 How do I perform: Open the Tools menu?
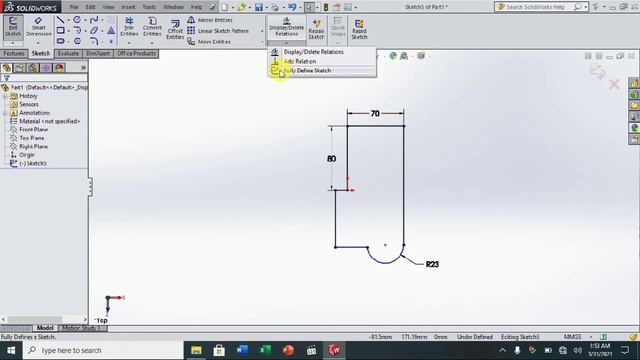[x=149, y=7]
